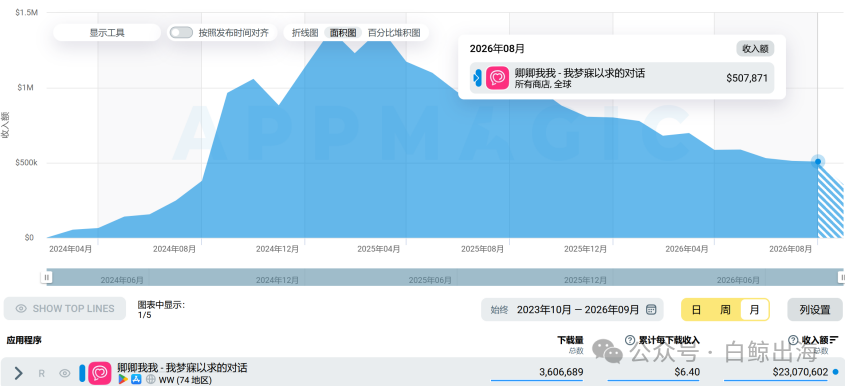
Task: Click value $6.40 in row
Action: [687, 371]
